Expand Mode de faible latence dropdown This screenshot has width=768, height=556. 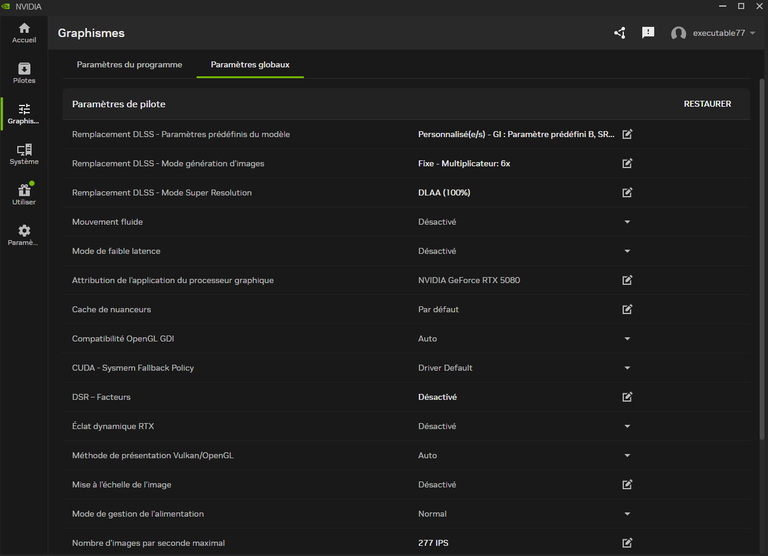click(x=627, y=251)
